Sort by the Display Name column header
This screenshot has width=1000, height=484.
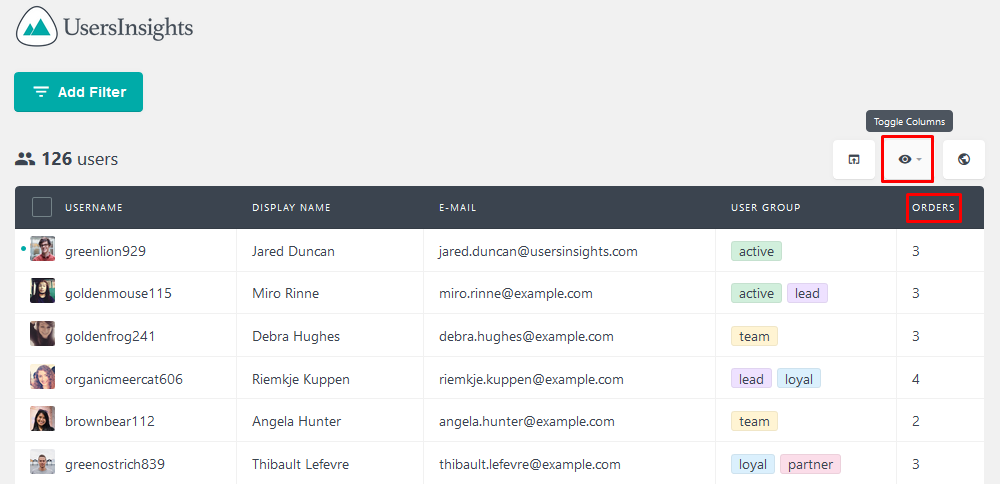pos(291,208)
